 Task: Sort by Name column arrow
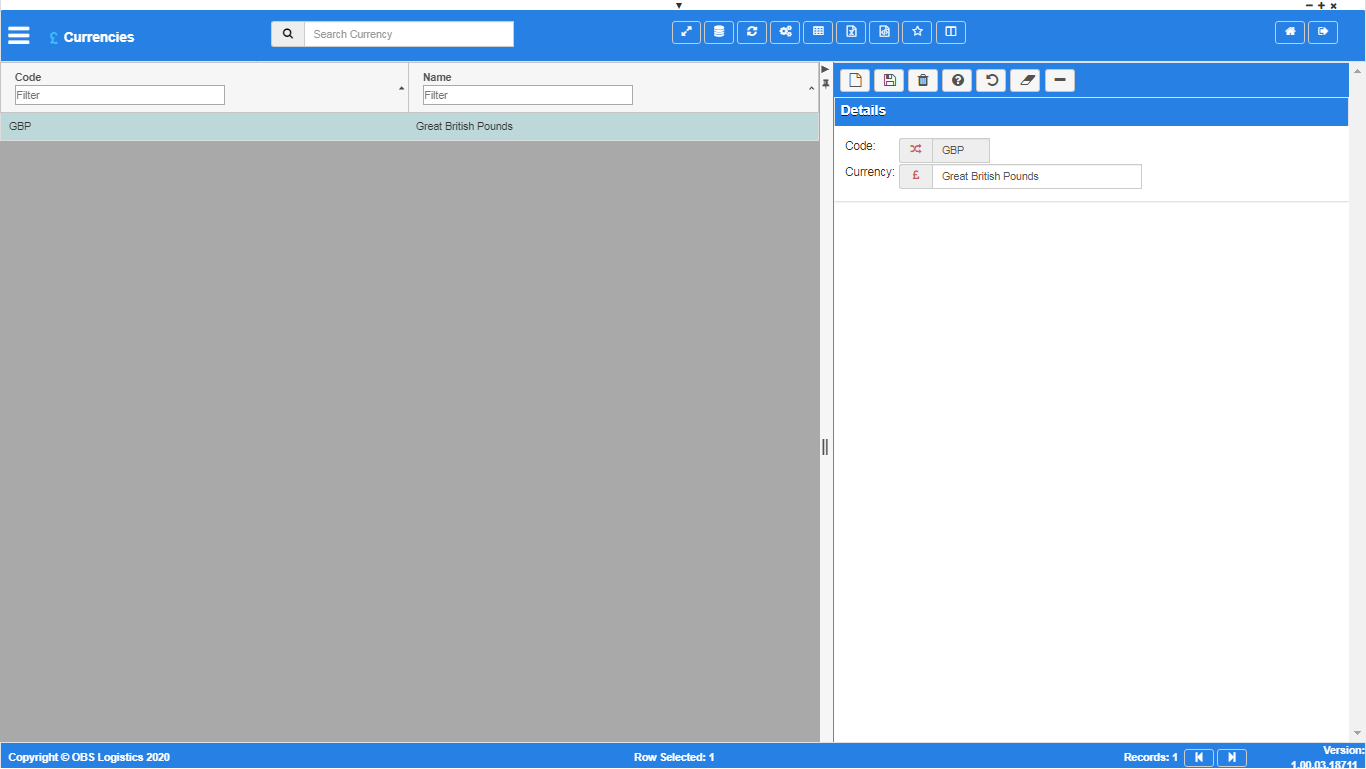(x=811, y=89)
